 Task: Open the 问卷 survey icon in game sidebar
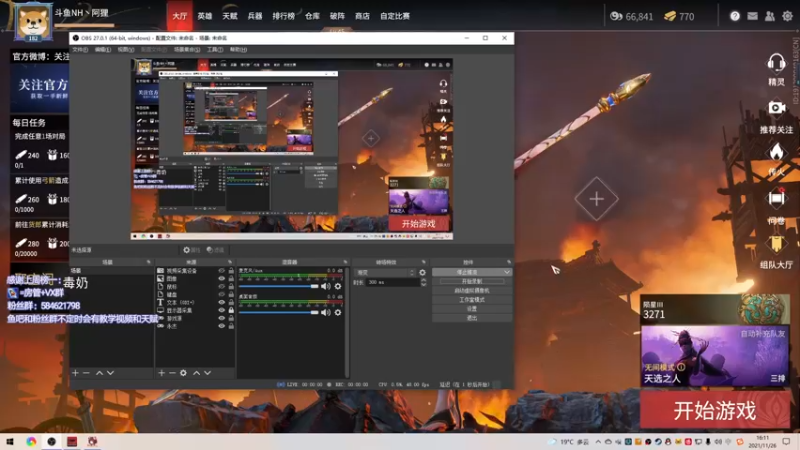tap(776, 198)
